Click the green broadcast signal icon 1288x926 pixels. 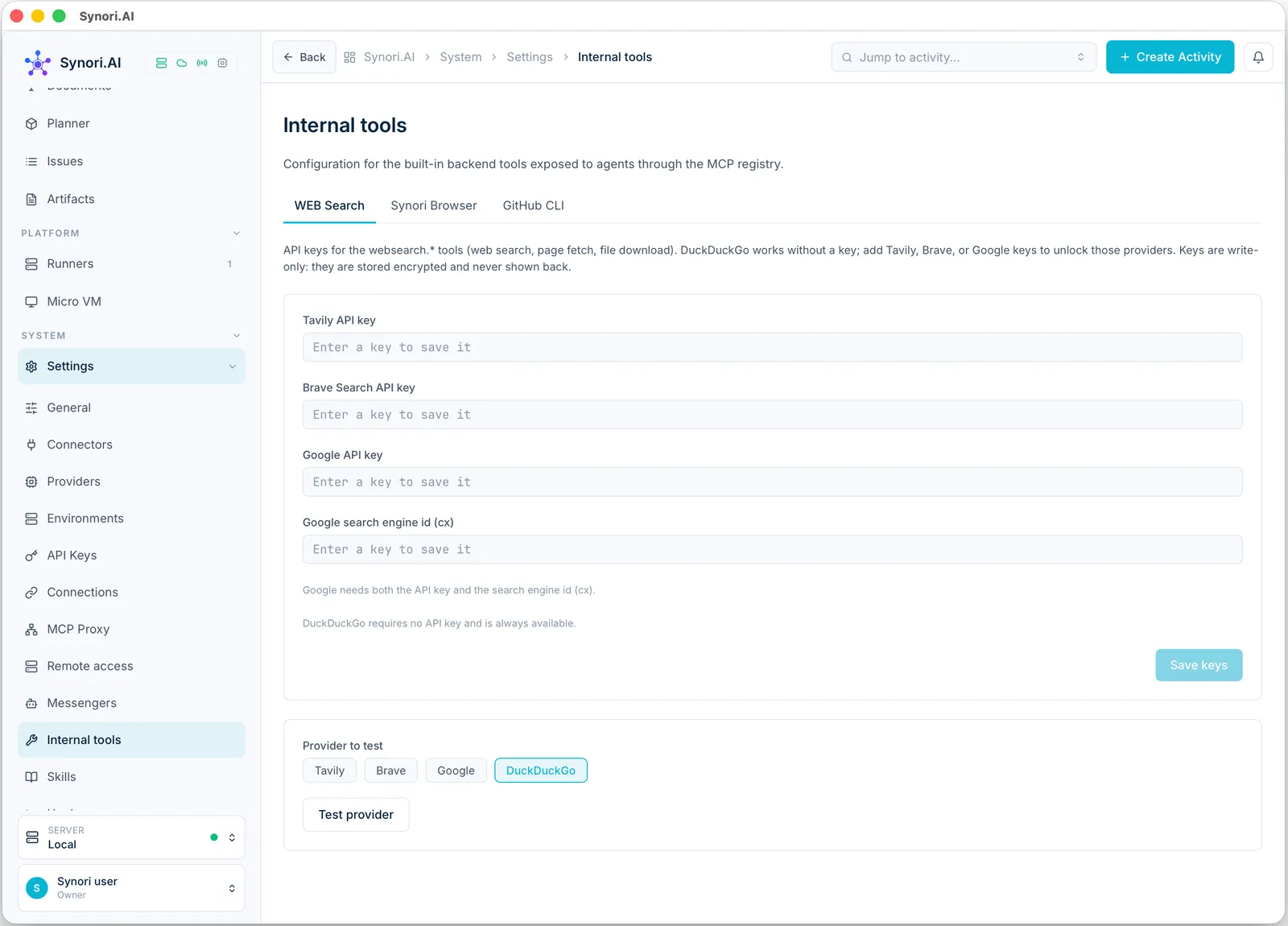[x=202, y=63]
